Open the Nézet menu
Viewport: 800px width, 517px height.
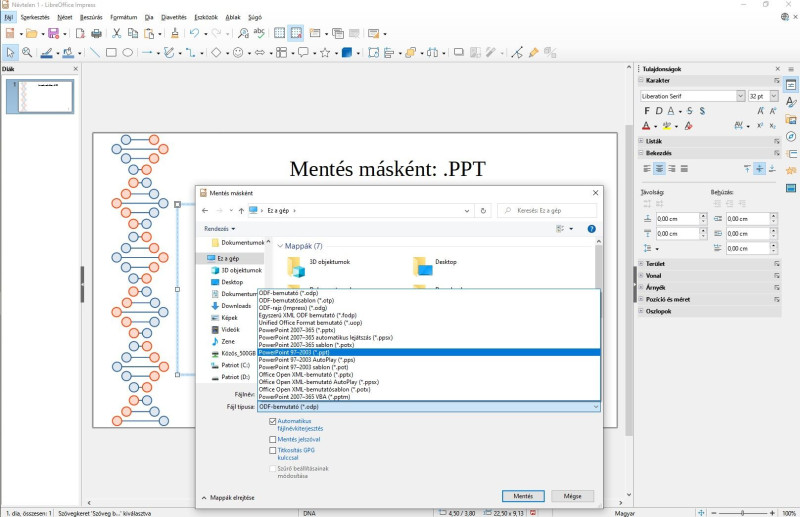tap(65, 17)
